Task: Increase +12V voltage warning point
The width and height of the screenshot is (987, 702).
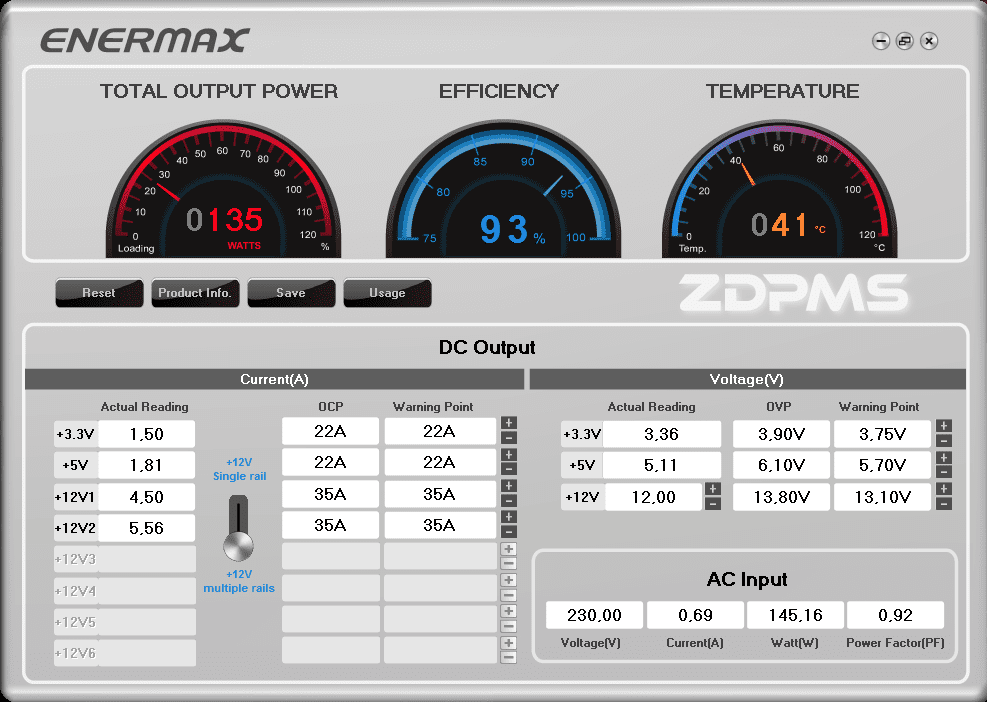Action: coord(944,489)
